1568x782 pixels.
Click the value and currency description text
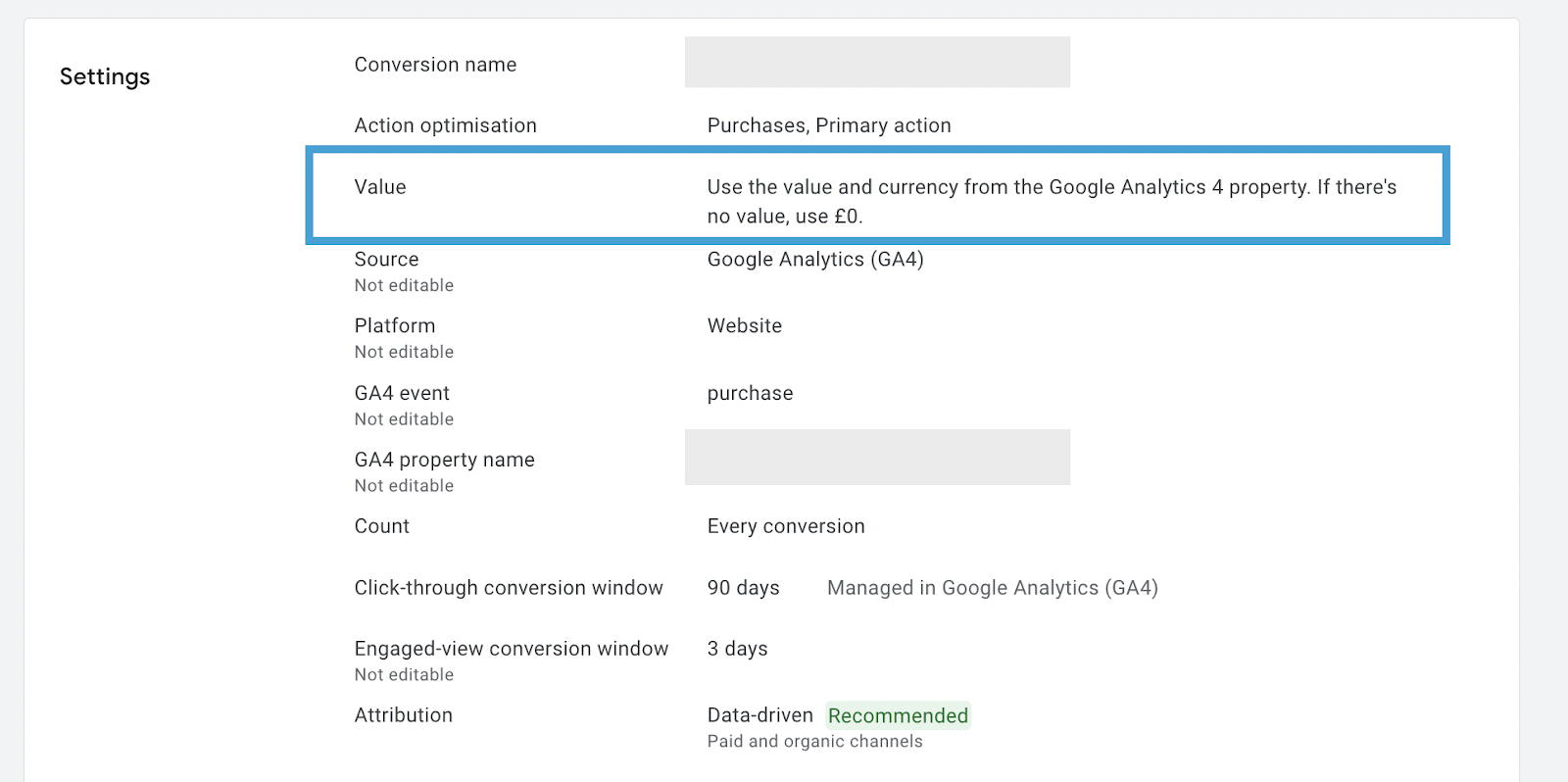[1051, 201]
